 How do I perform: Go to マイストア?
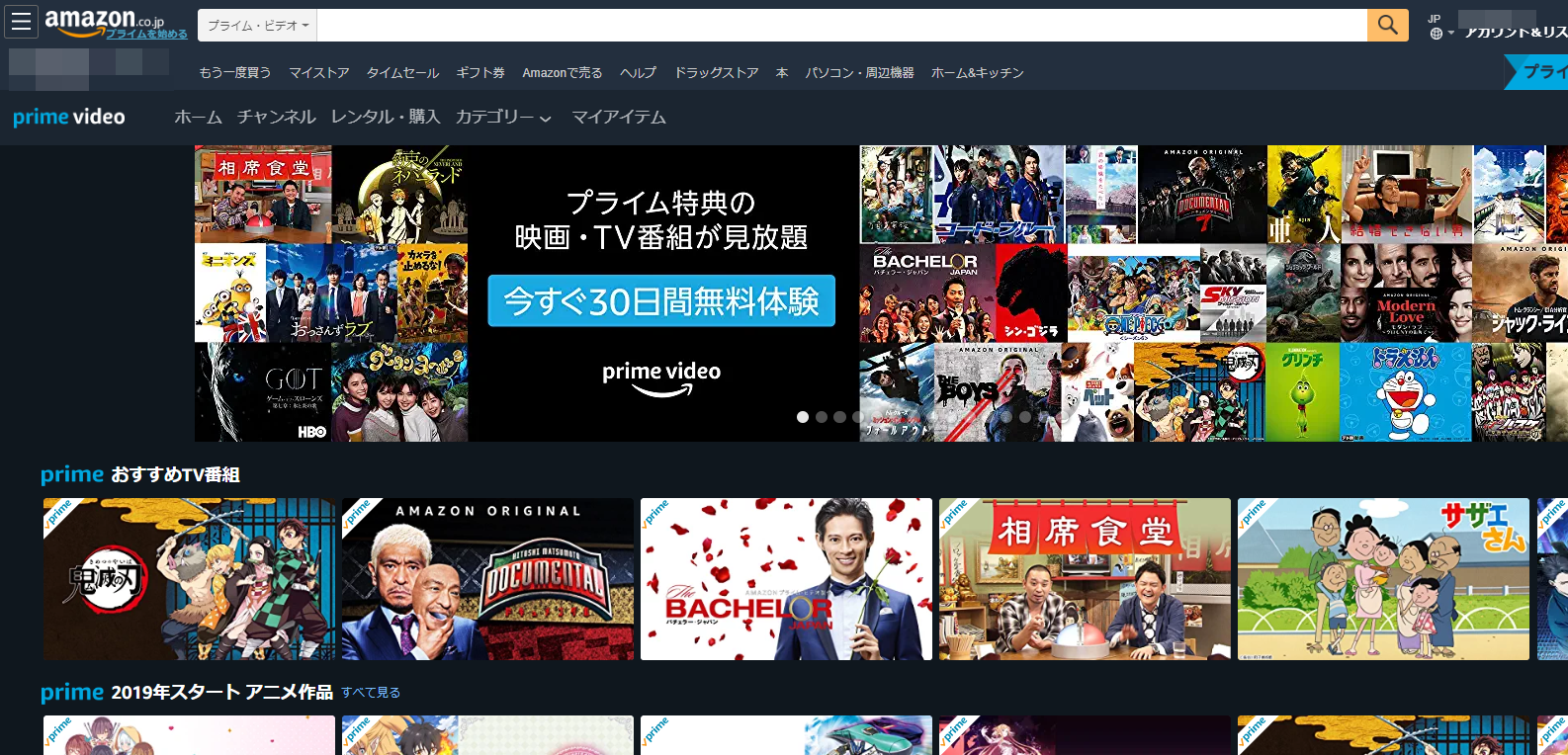click(x=318, y=72)
